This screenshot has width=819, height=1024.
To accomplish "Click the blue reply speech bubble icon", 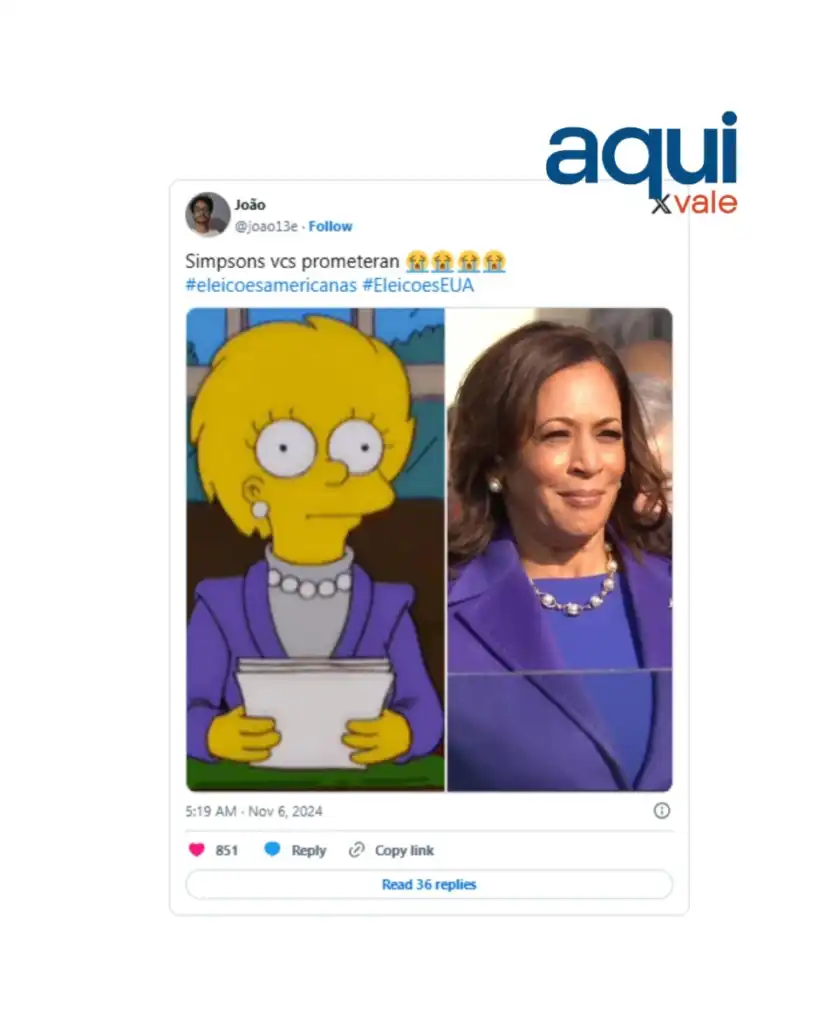I will [x=272, y=849].
